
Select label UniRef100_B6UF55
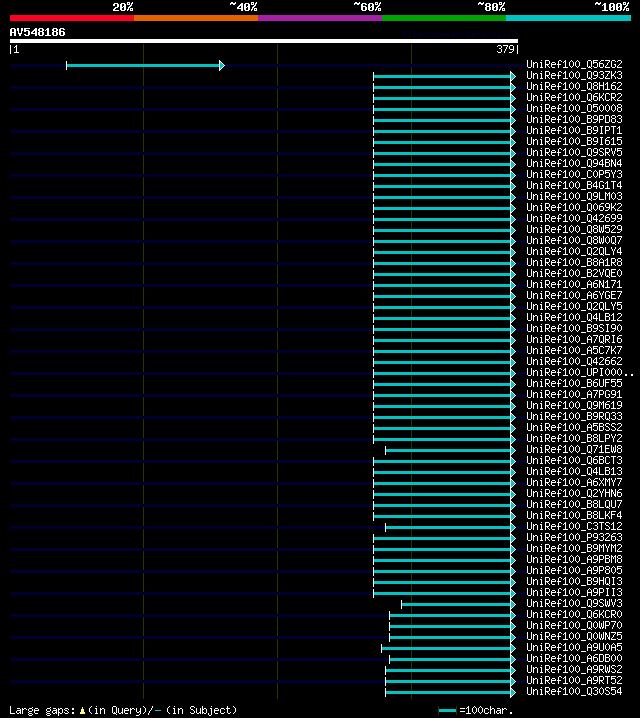pos(574,383)
